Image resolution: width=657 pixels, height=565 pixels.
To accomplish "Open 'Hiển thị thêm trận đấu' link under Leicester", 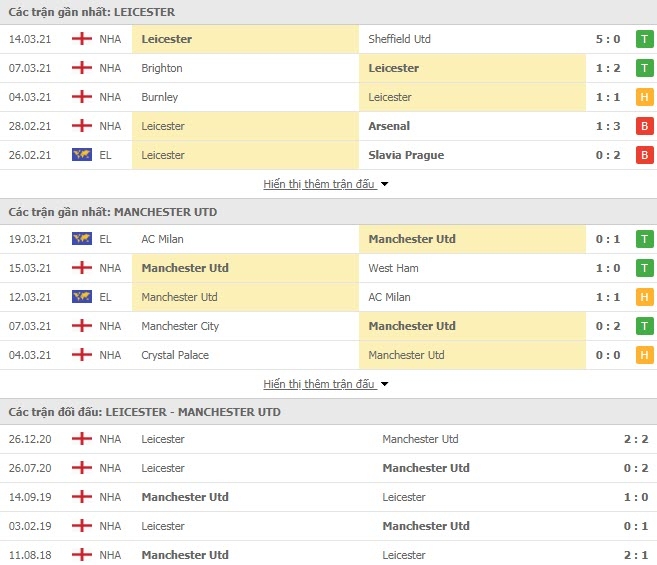I will (x=319, y=184).
